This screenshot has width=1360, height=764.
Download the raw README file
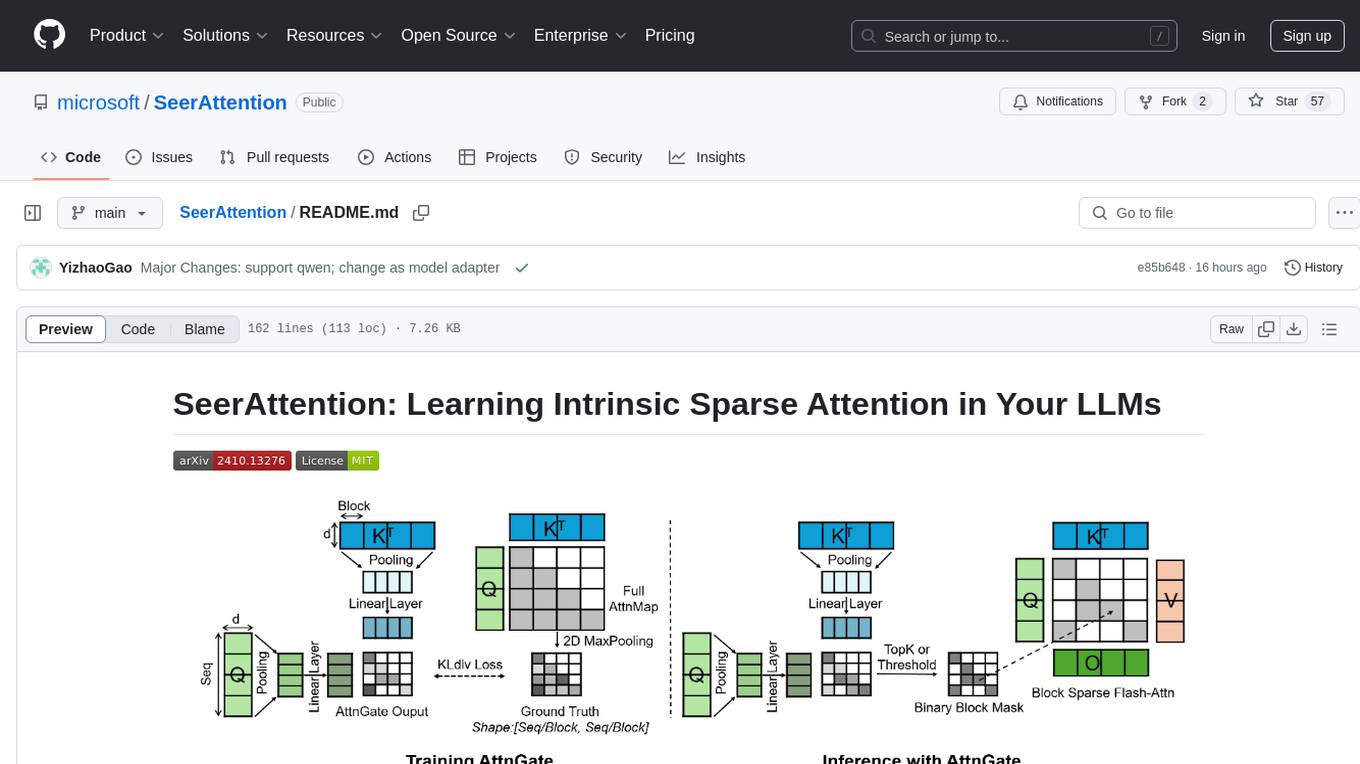pyautogui.click(x=1294, y=329)
